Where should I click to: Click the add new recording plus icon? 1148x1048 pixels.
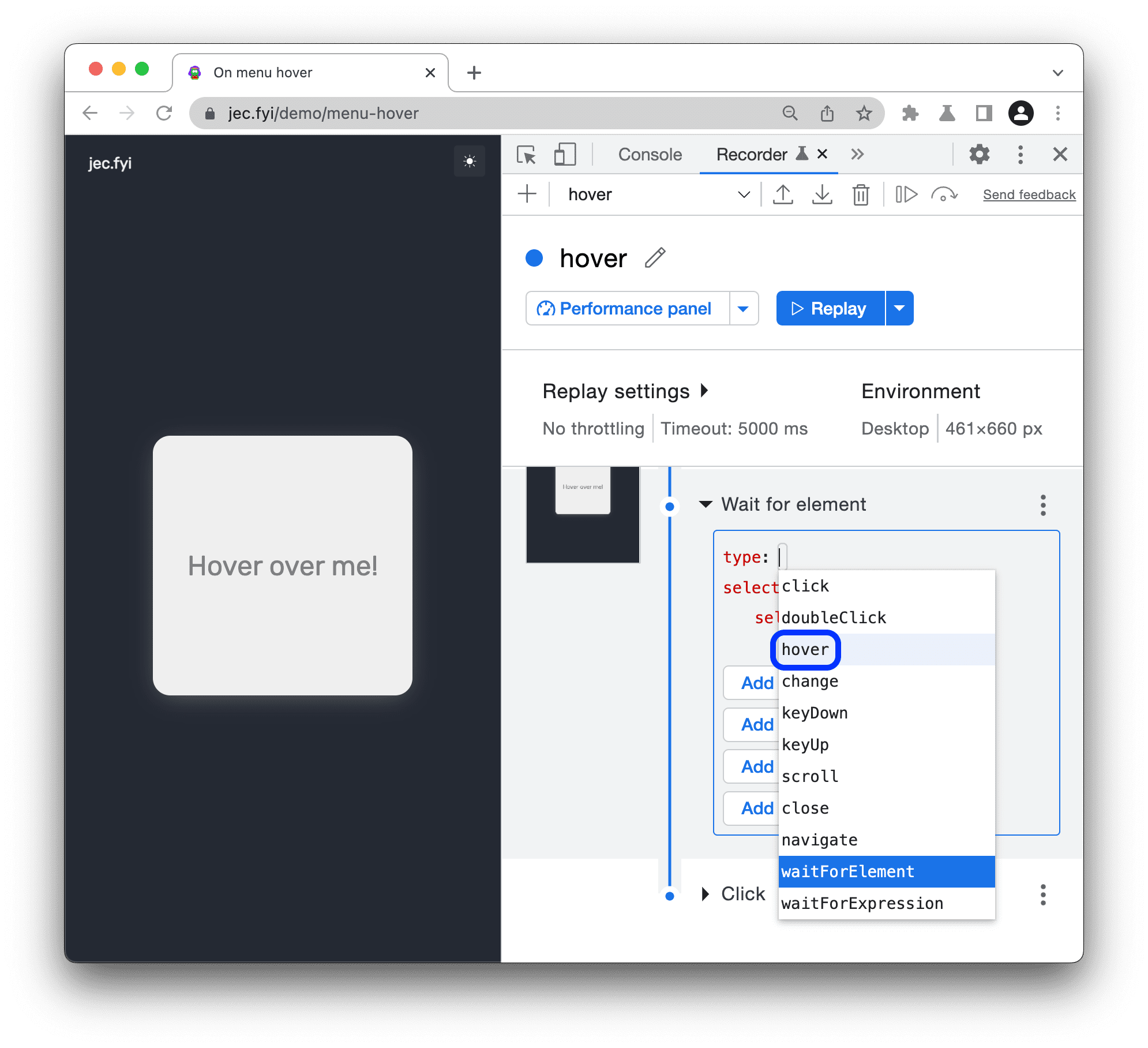pyautogui.click(x=528, y=195)
